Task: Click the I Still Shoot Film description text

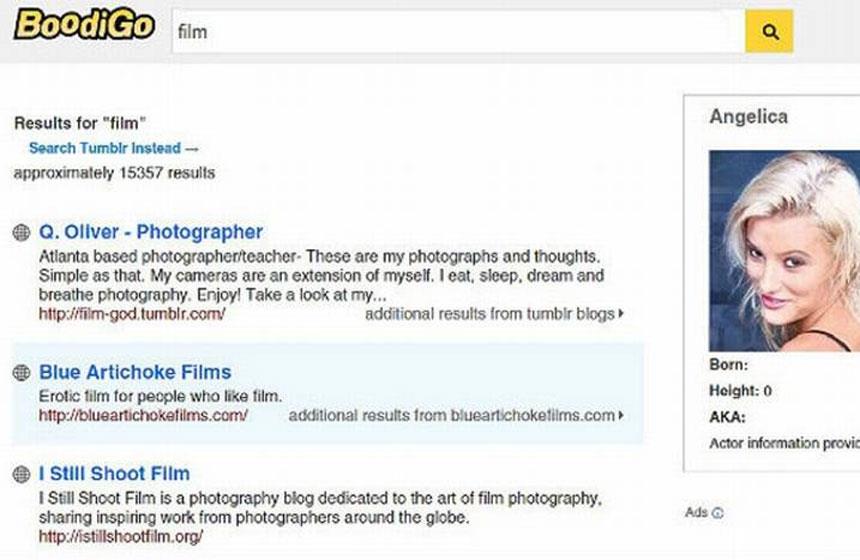Action: click(x=320, y=508)
